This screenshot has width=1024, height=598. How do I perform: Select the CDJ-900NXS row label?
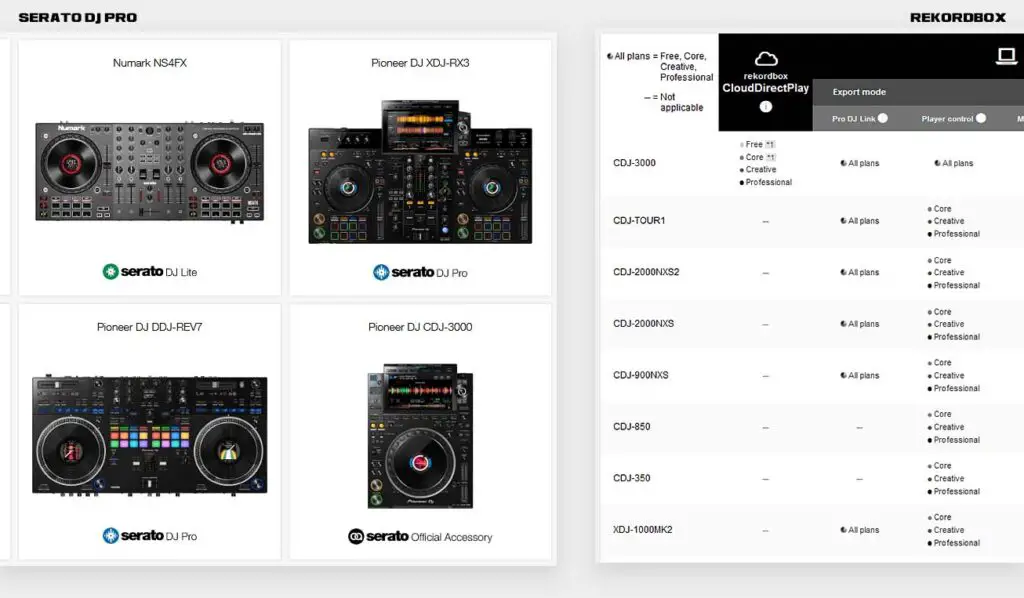[641, 375]
